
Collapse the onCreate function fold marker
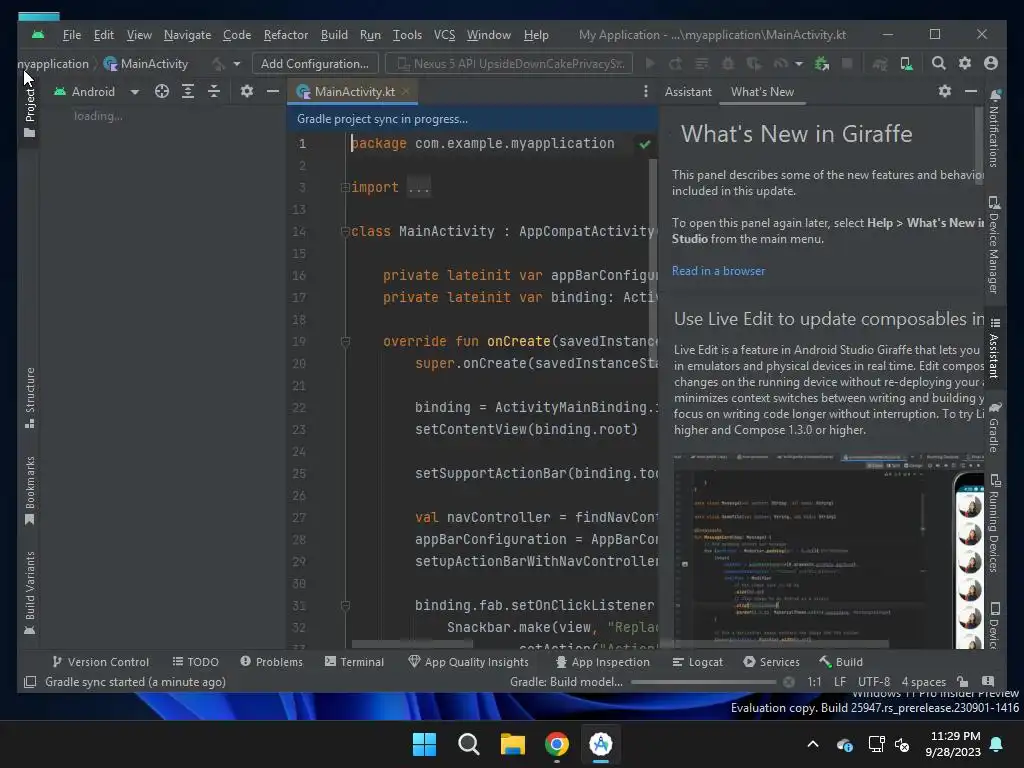(x=345, y=342)
